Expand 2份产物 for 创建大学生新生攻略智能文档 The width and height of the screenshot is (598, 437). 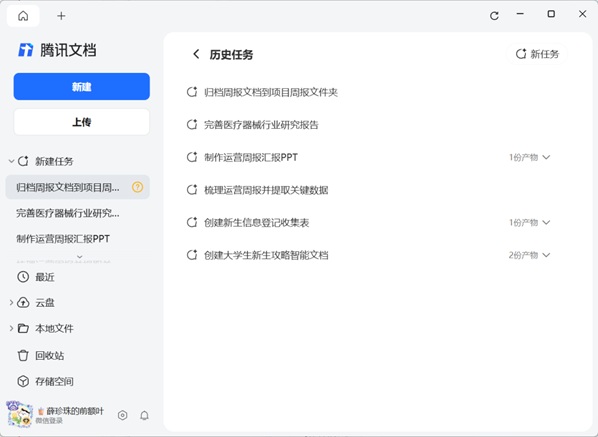pyautogui.click(x=530, y=255)
